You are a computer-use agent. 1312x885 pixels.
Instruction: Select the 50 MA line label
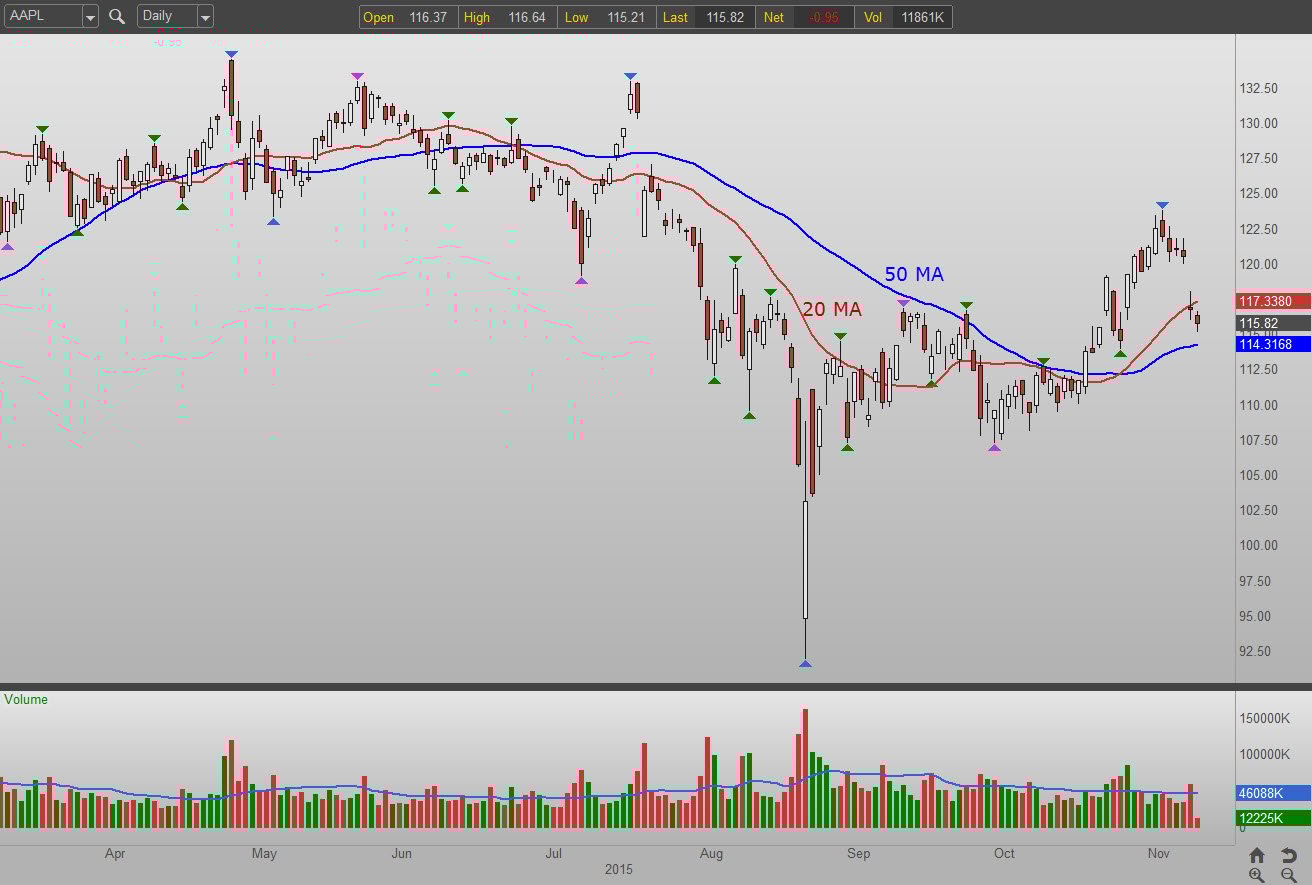(914, 274)
